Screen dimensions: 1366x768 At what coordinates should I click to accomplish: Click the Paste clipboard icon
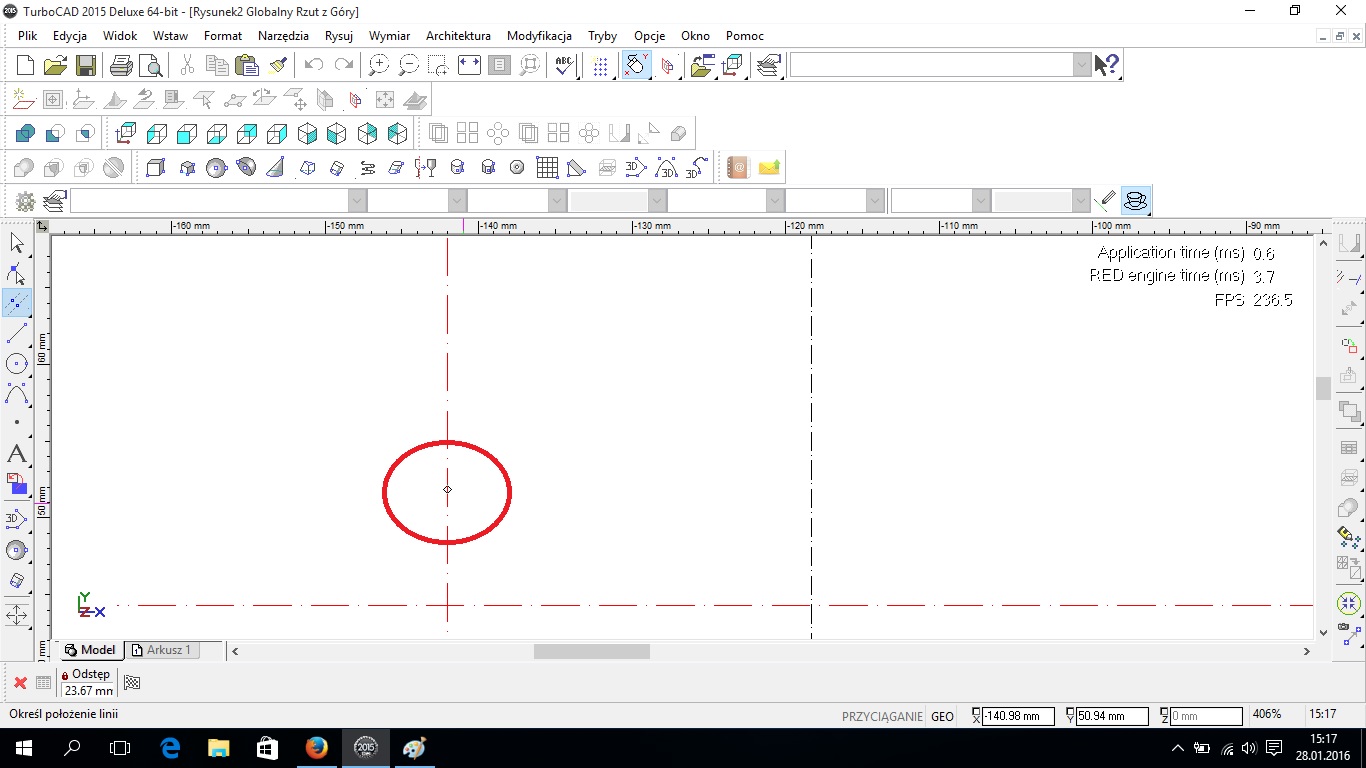[x=247, y=66]
